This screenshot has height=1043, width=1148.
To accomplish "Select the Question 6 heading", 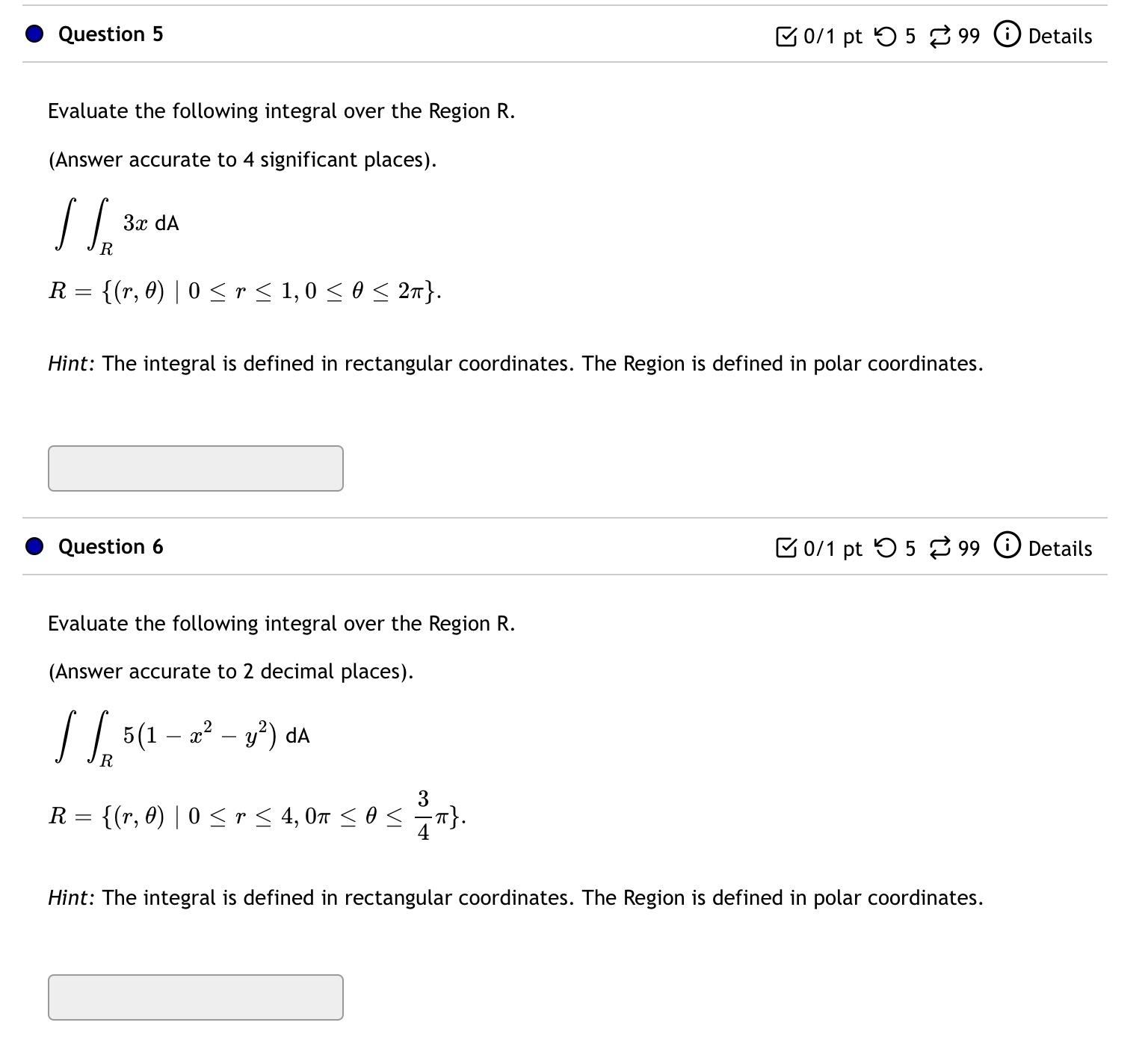I will pyautogui.click(x=109, y=546).
